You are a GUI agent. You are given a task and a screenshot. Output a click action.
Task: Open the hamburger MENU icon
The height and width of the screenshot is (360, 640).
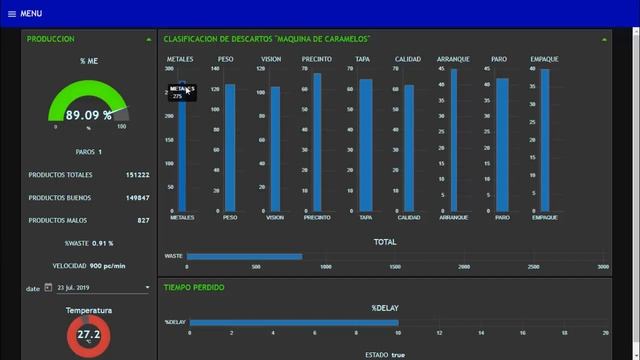pyautogui.click(x=12, y=14)
